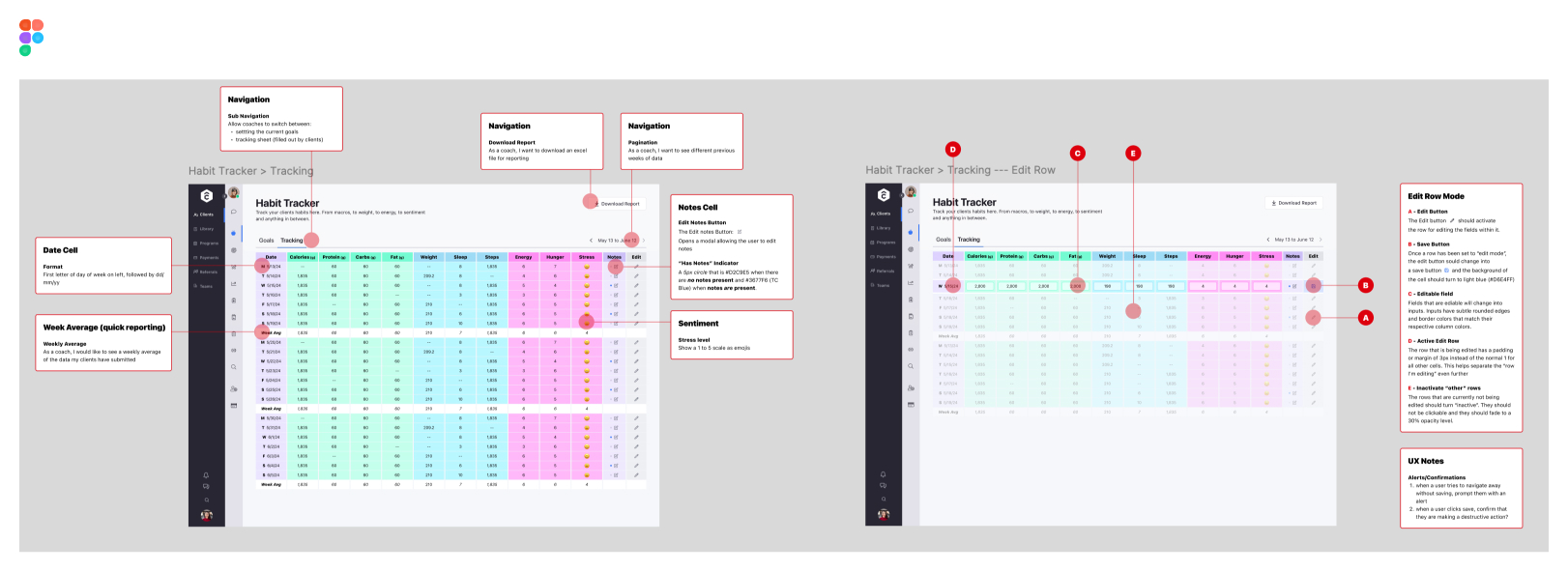Image resolution: width=1568 pixels, height=572 pixels.
Task: Click the red annotation marker labeled D
Action: (953, 149)
